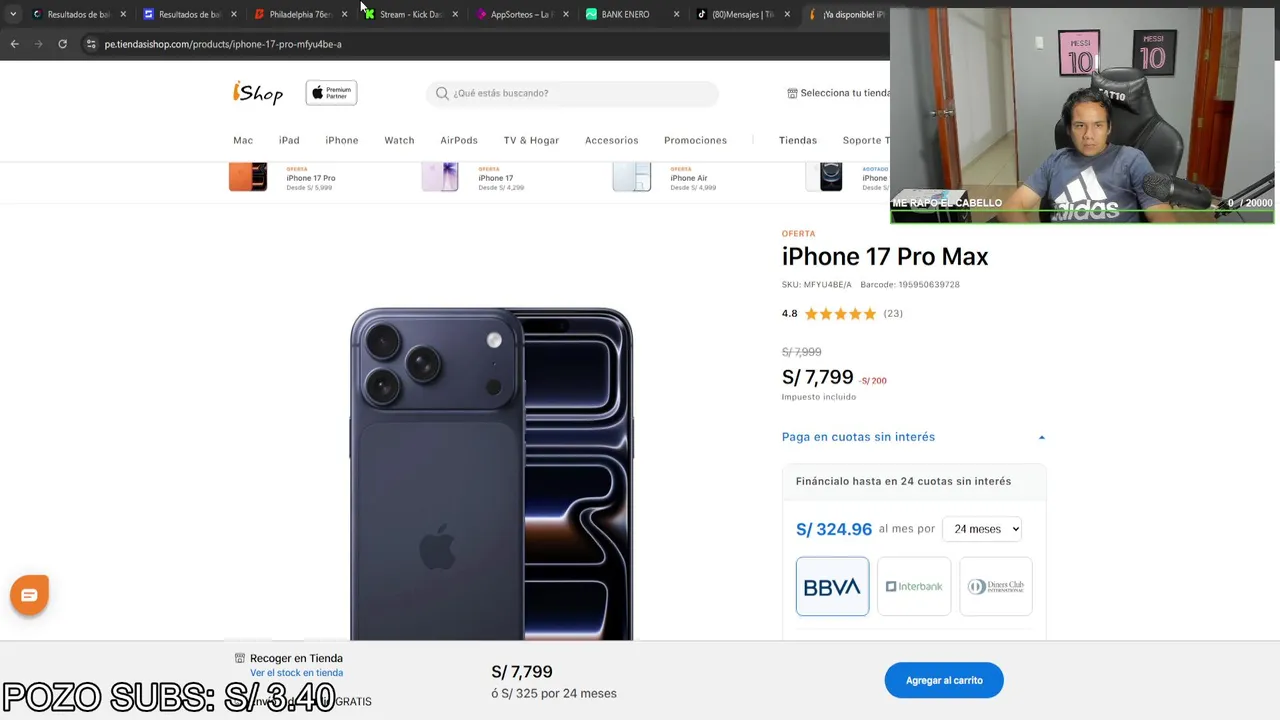Image resolution: width=1280 pixels, height=720 pixels.
Task: Open the iPhone menu in navigation
Action: pyautogui.click(x=342, y=140)
